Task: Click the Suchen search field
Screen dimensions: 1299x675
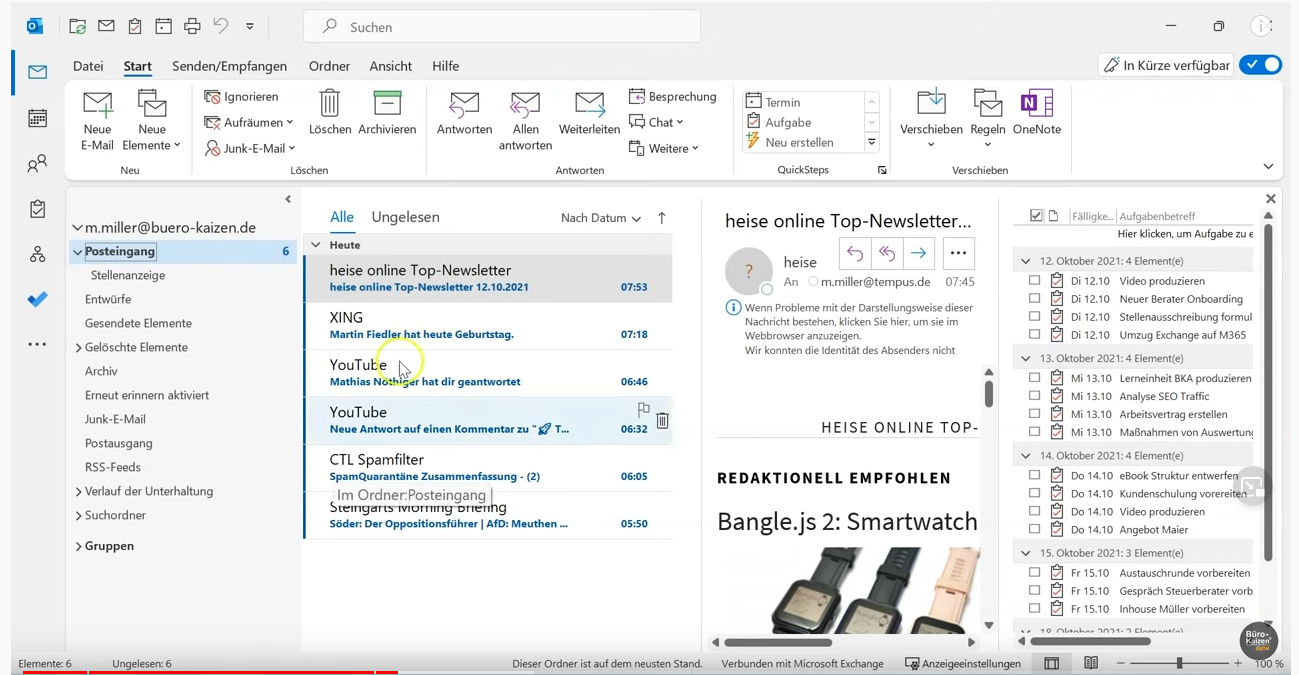Action: [502, 27]
